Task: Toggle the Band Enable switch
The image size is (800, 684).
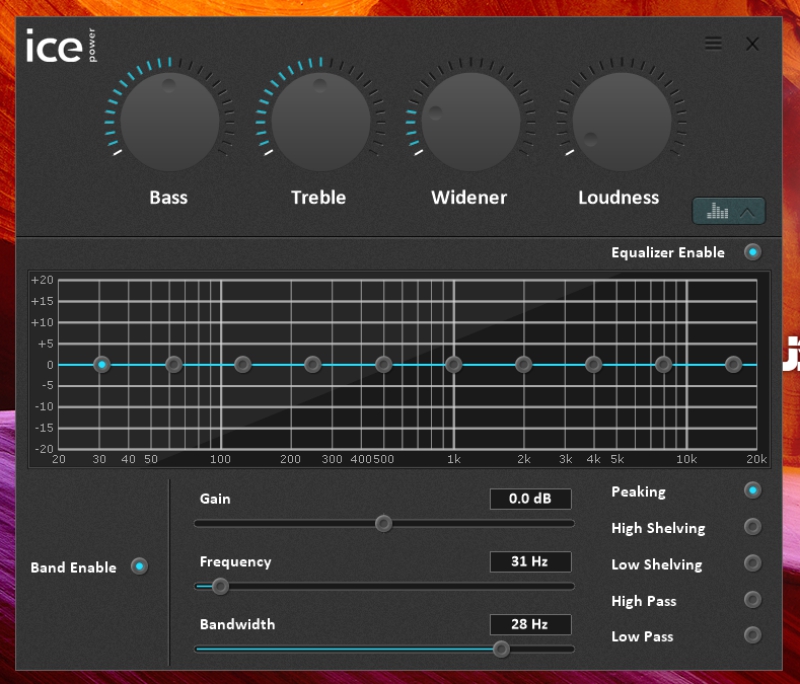Action: 139,567
